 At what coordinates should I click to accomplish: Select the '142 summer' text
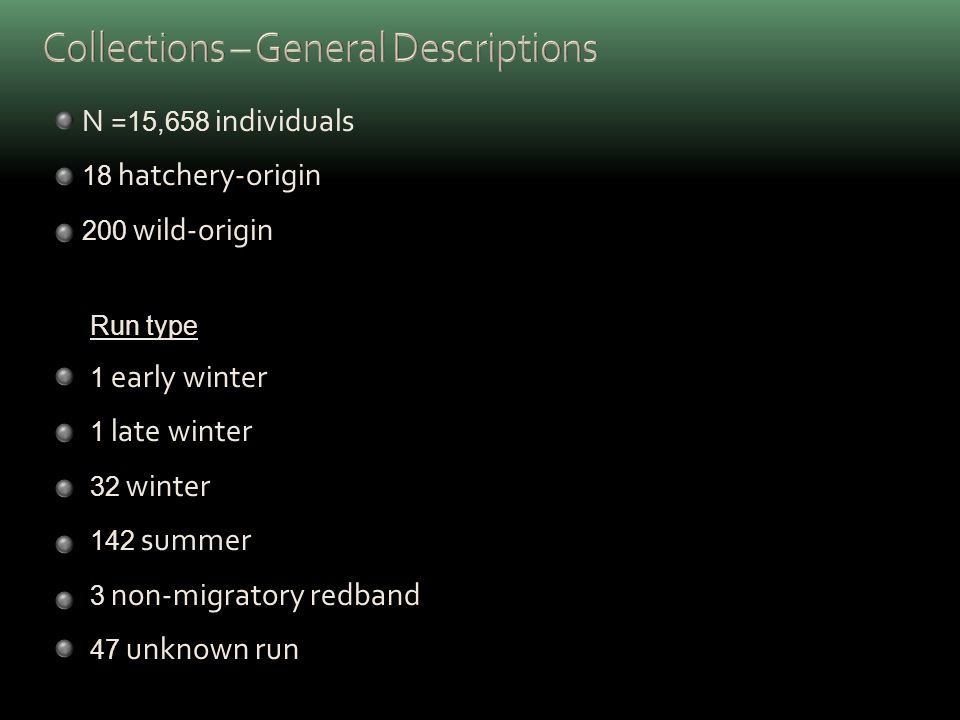tap(171, 541)
